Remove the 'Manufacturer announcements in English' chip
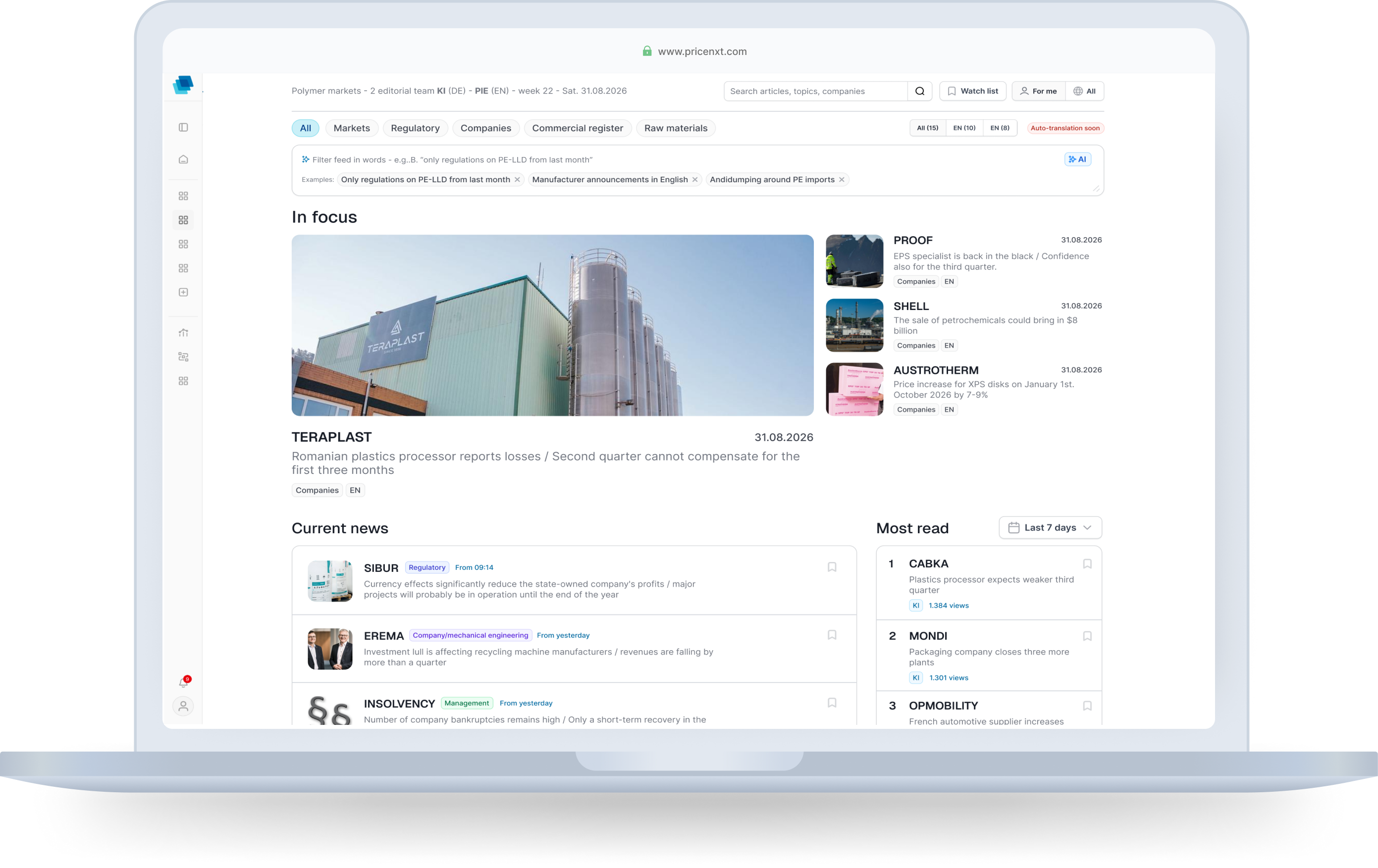The image size is (1378, 868). [x=695, y=180]
